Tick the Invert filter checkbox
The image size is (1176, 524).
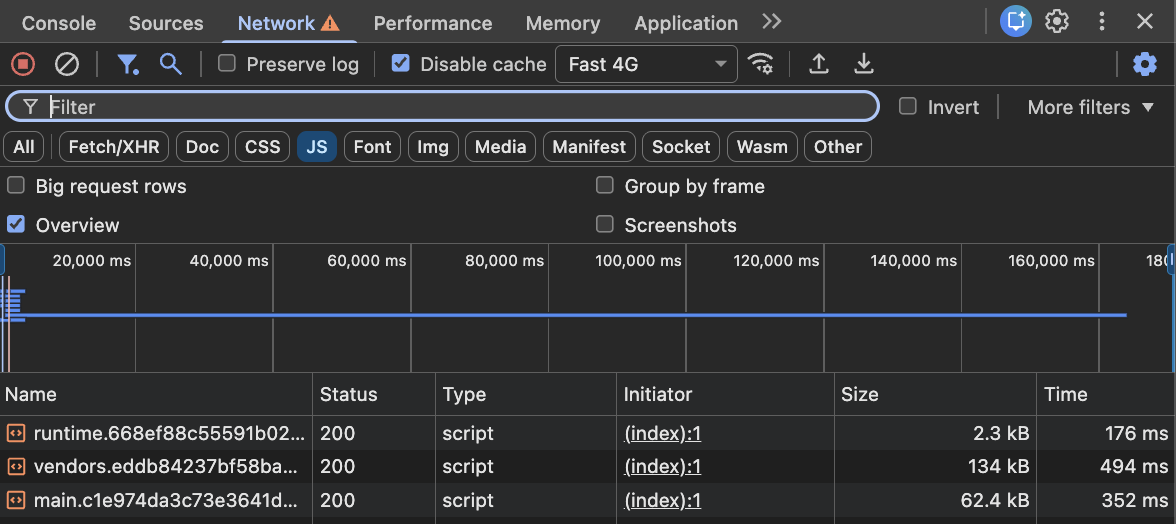(x=908, y=107)
